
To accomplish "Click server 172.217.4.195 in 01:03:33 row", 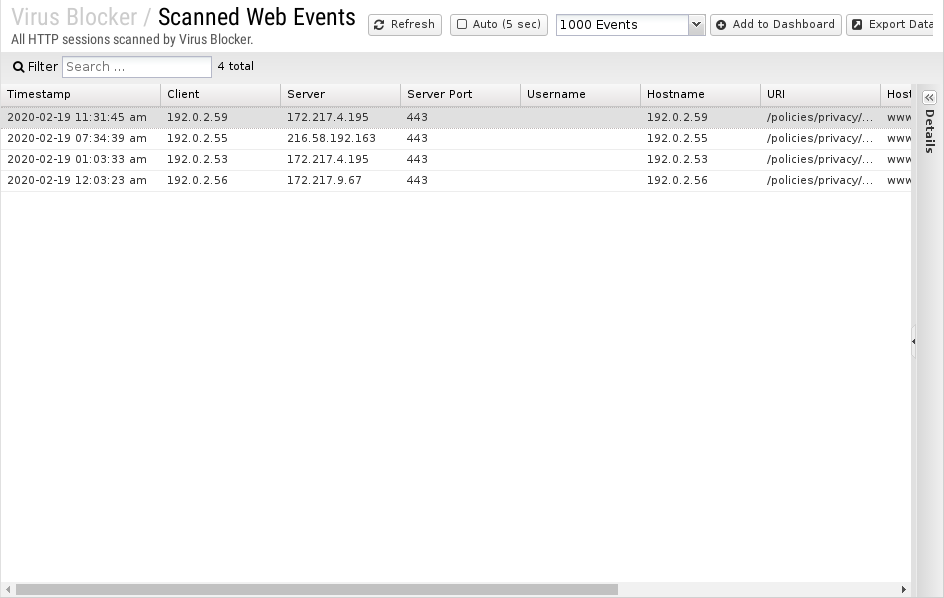I will coord(328,160).
